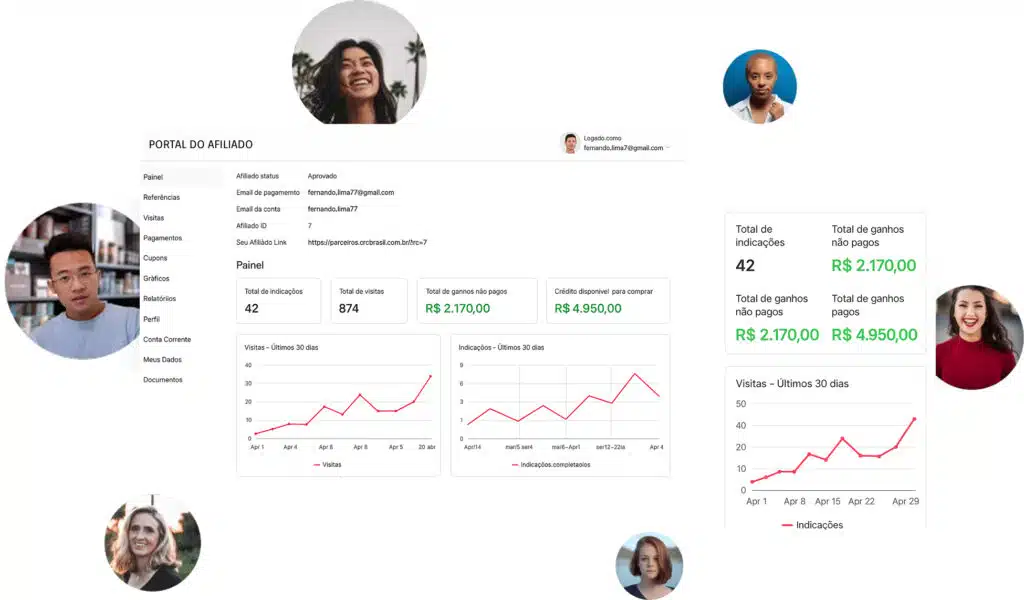Select Documentos in the sidebar
The image size is (1024, 600).
[x=162, y=380]
